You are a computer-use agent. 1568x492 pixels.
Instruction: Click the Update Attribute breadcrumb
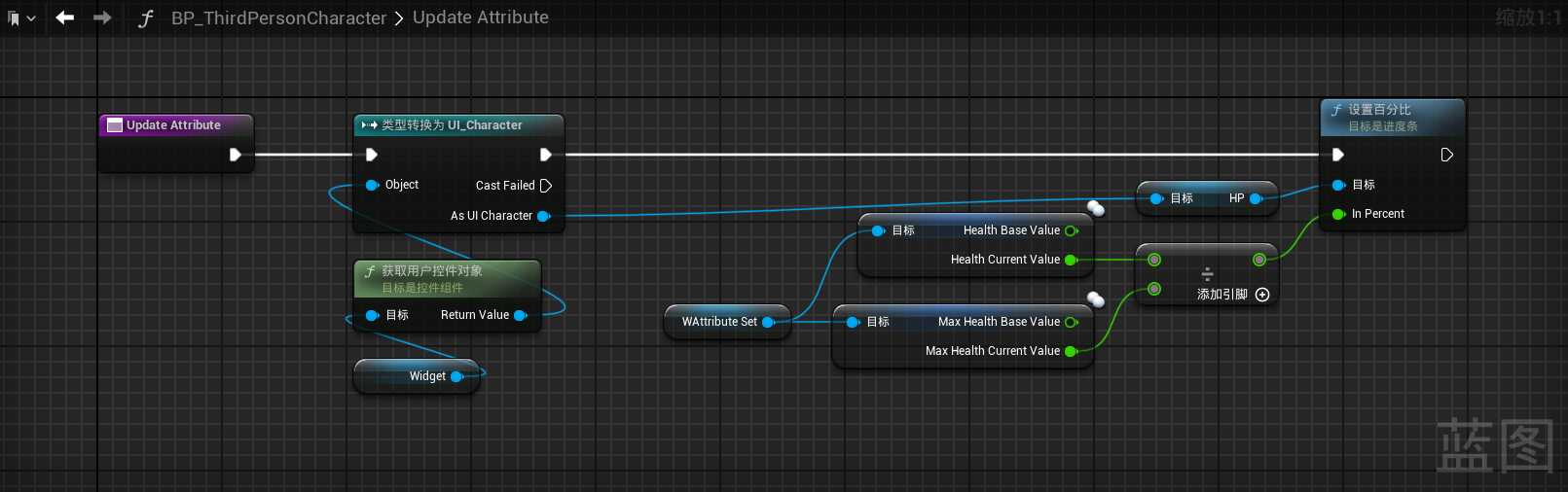click(480, 18)
